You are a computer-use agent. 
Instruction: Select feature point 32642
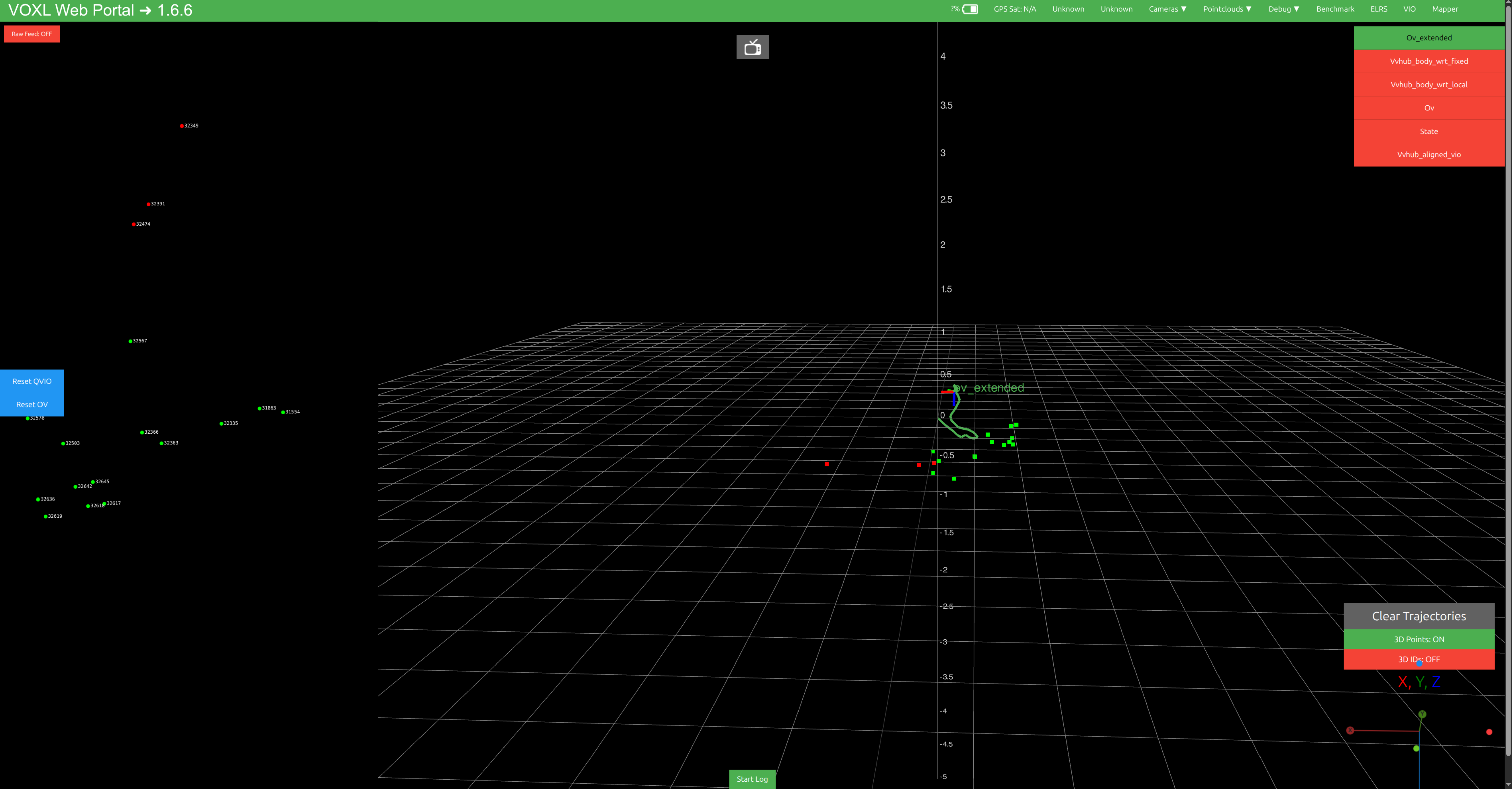coord(75,487)
